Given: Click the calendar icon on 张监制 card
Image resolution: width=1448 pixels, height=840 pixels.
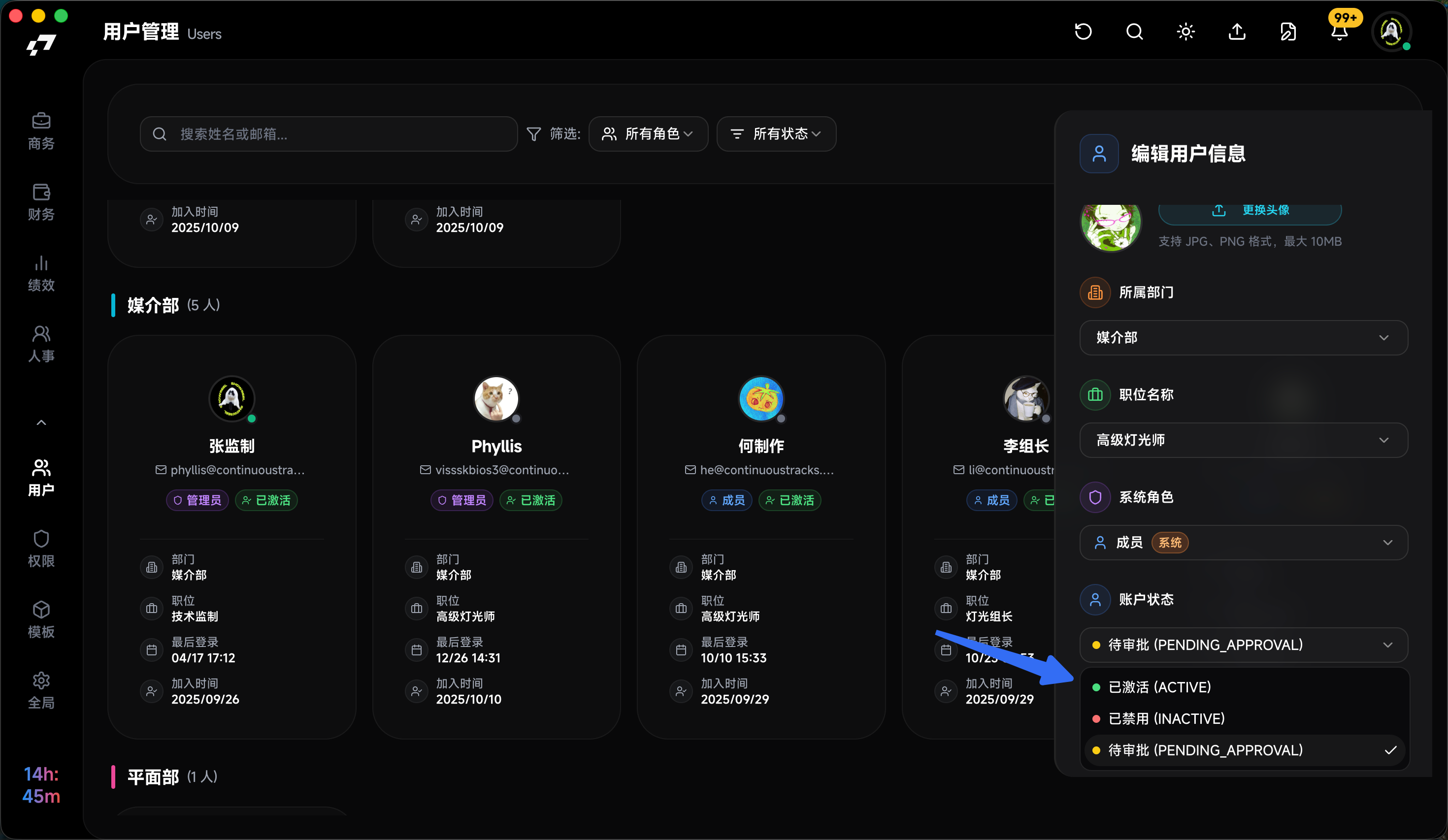Looking at the screenshot, I should point(152,650).
